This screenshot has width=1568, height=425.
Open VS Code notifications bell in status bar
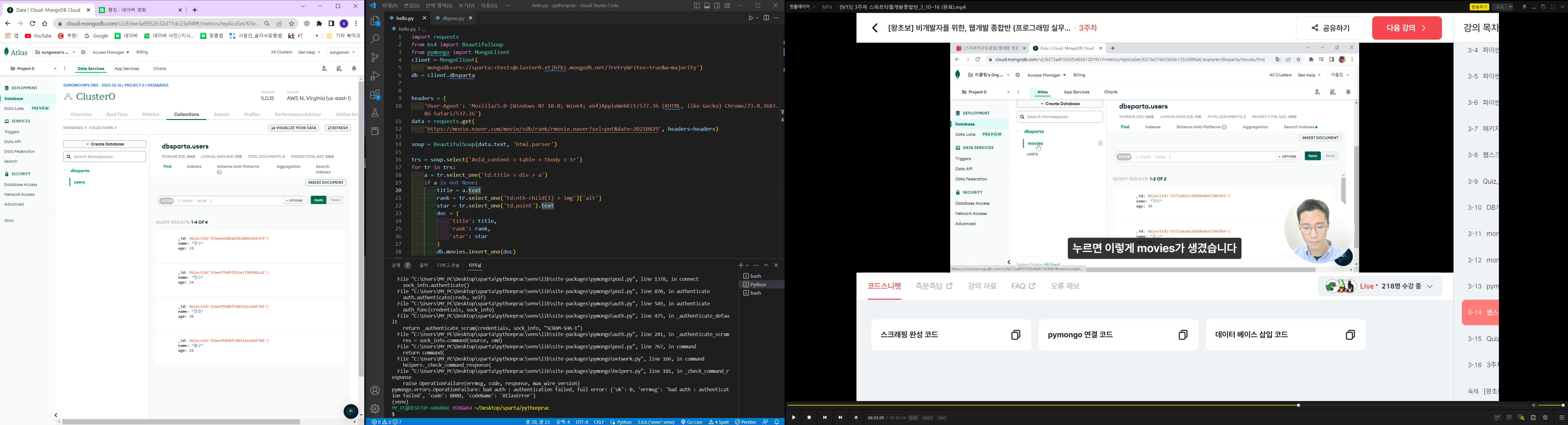(777, 422)
